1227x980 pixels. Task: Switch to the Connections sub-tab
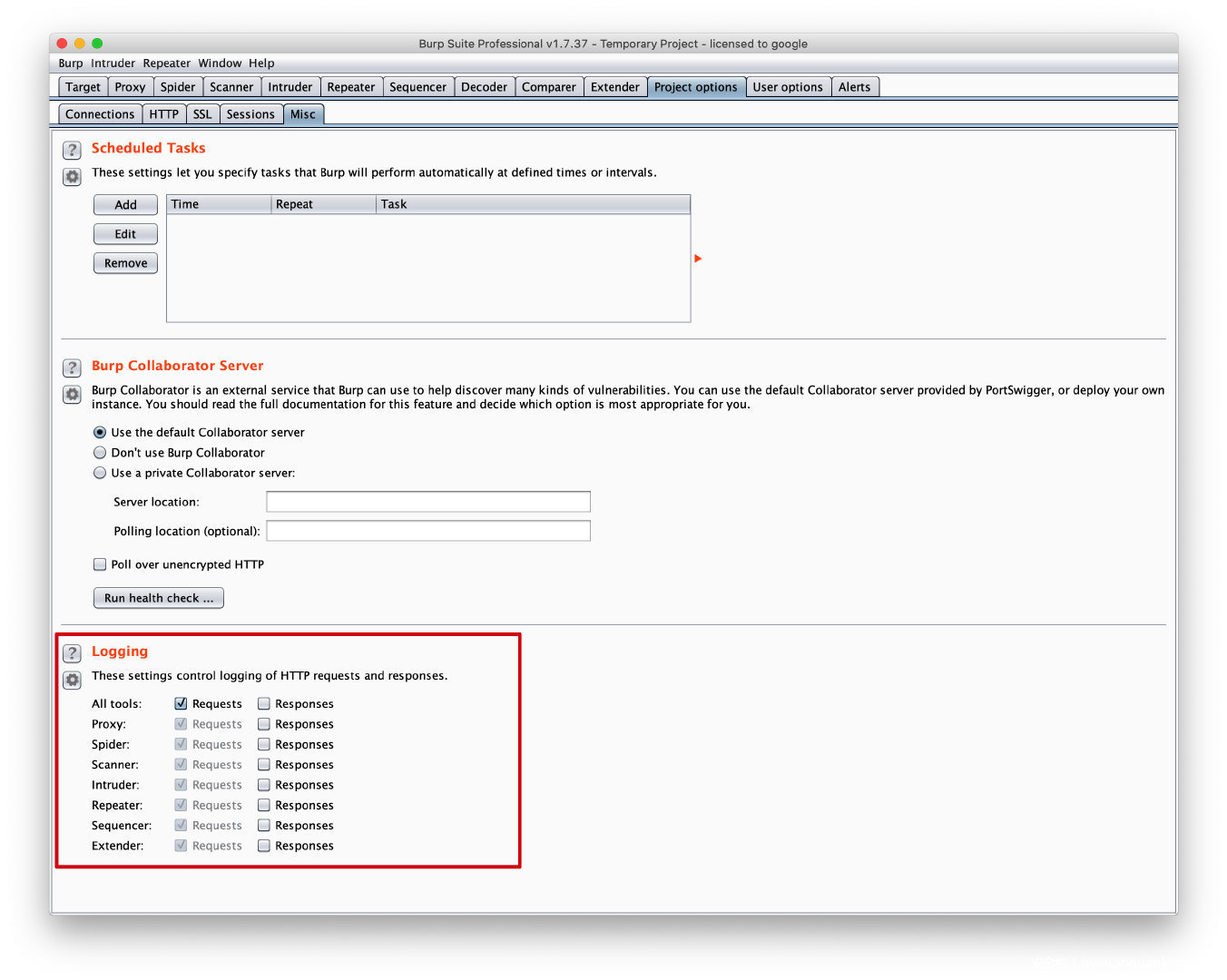(x=100, y=114)
